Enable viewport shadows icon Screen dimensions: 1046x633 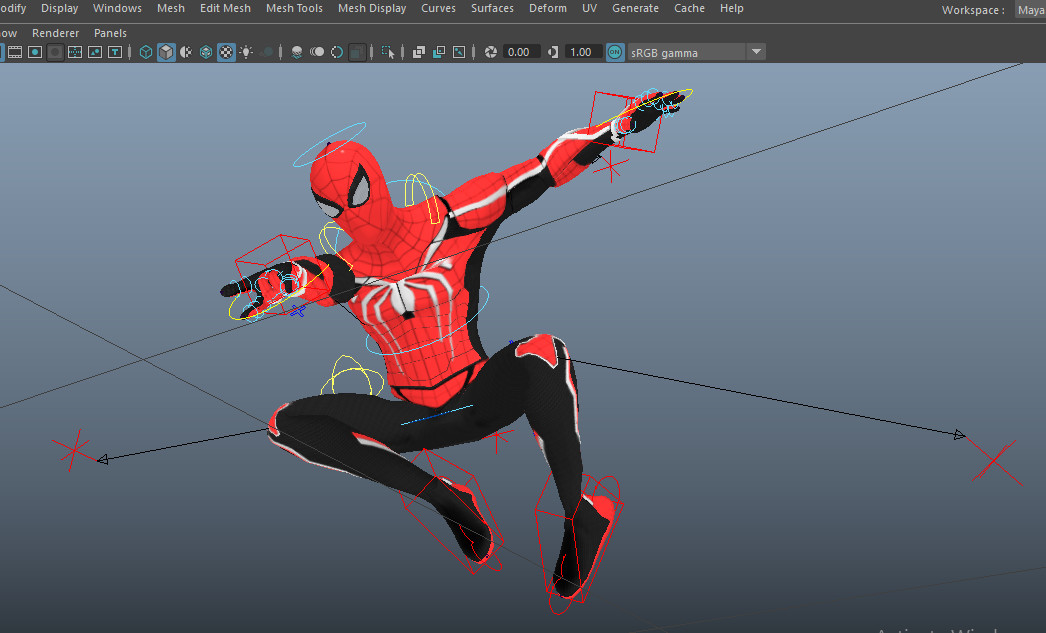click(x=266, y=51)
